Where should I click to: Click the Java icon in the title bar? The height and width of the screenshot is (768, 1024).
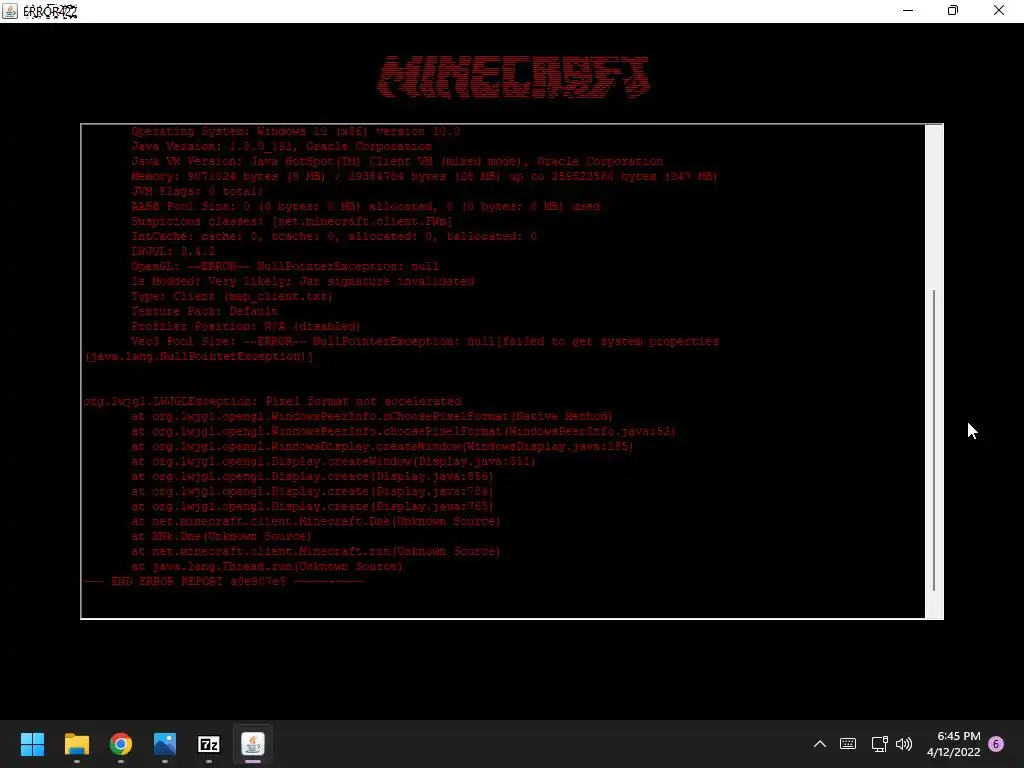click(10, 10)
